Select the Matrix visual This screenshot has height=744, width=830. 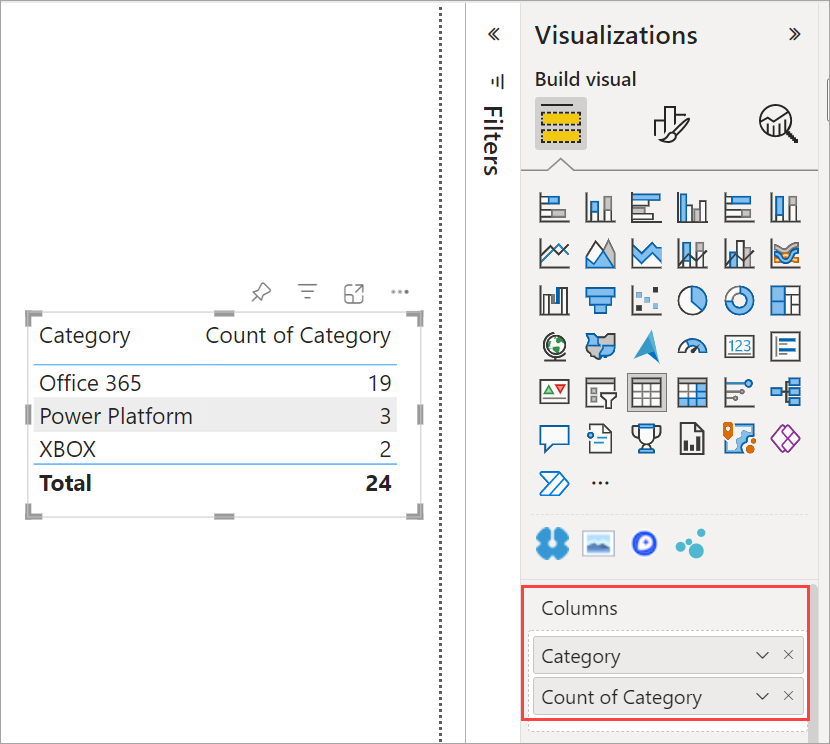pyautogui.click(x=692, y=393)
